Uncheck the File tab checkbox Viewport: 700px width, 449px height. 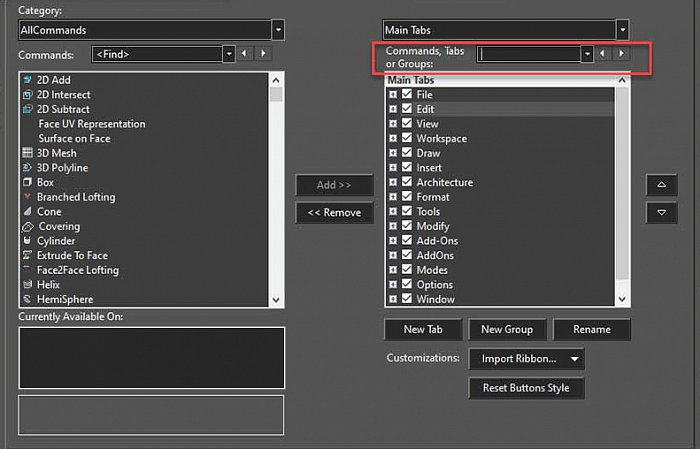point(407,95)
